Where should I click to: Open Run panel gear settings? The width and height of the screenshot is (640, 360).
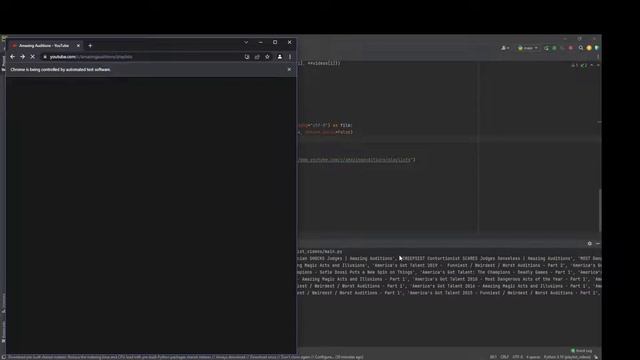(589, 243)
